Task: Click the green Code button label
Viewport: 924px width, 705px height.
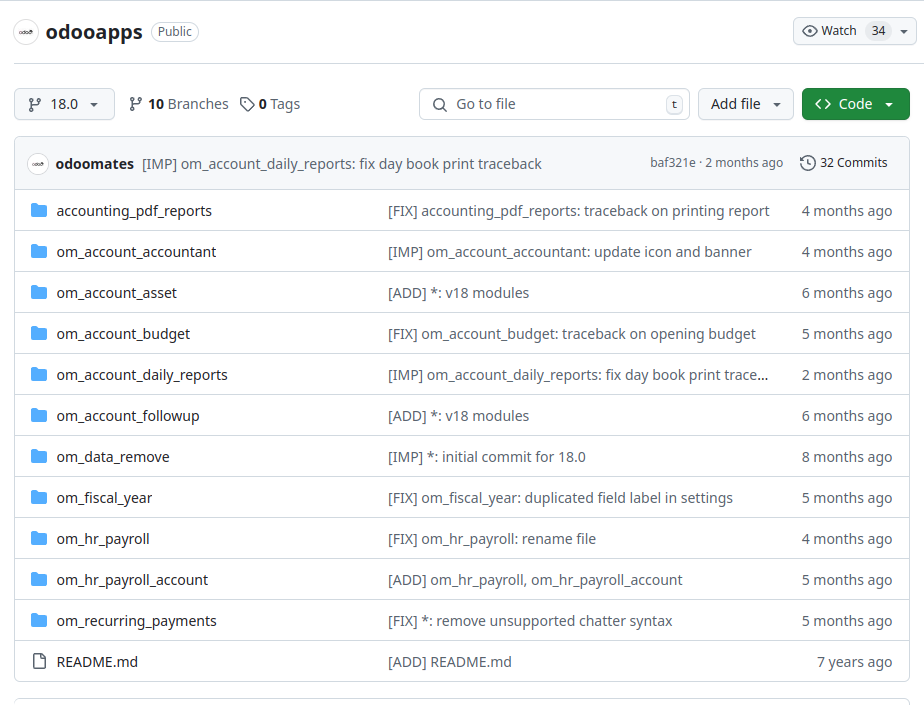Action: coord(855,104)
